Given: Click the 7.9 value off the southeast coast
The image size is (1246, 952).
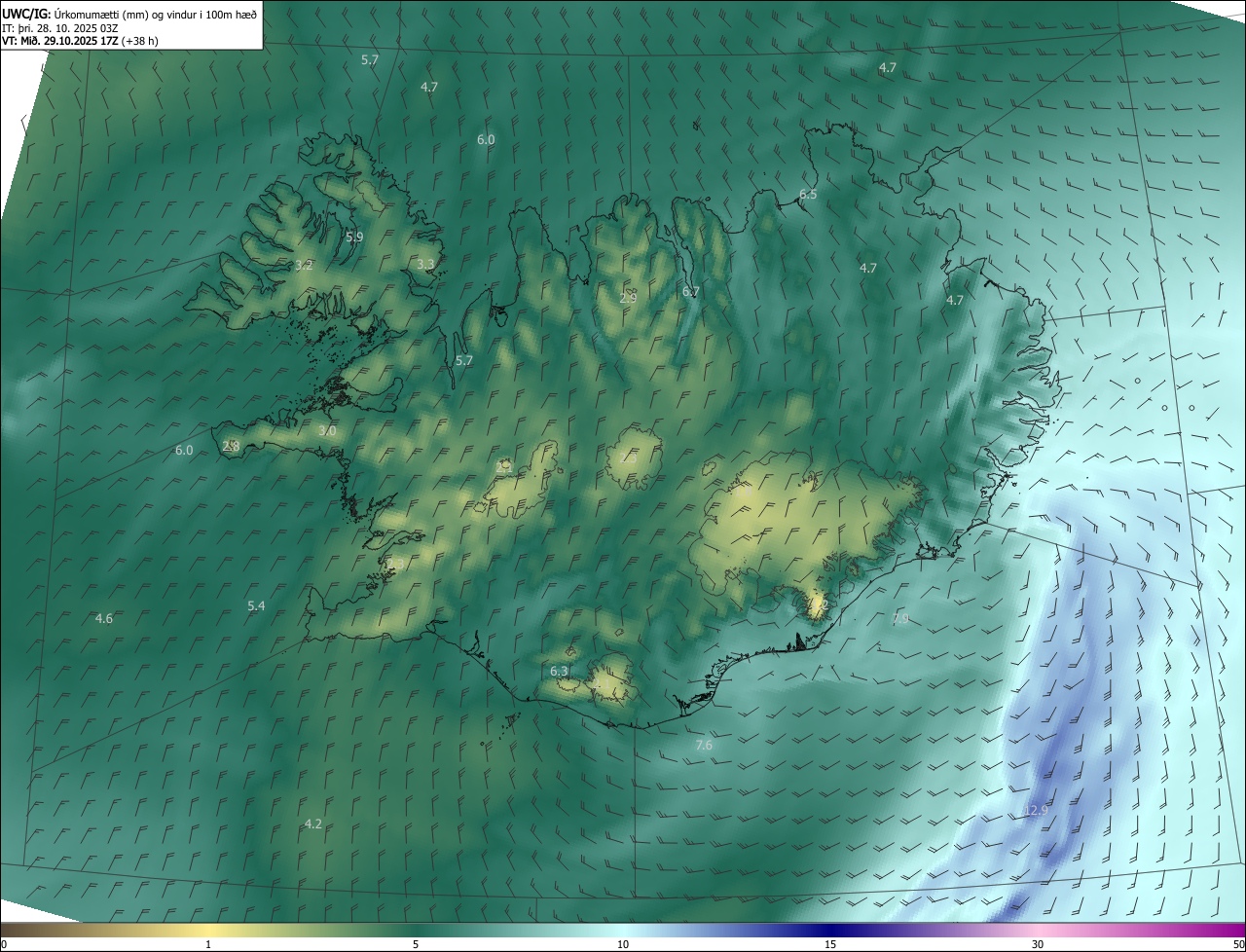Looking at the screenshot, I should 900,619.
